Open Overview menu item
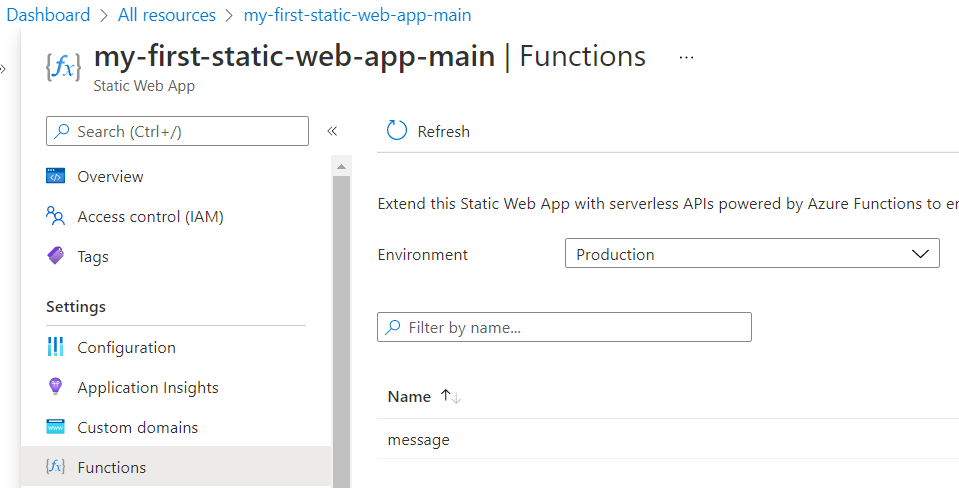 [x=177, y=176]
